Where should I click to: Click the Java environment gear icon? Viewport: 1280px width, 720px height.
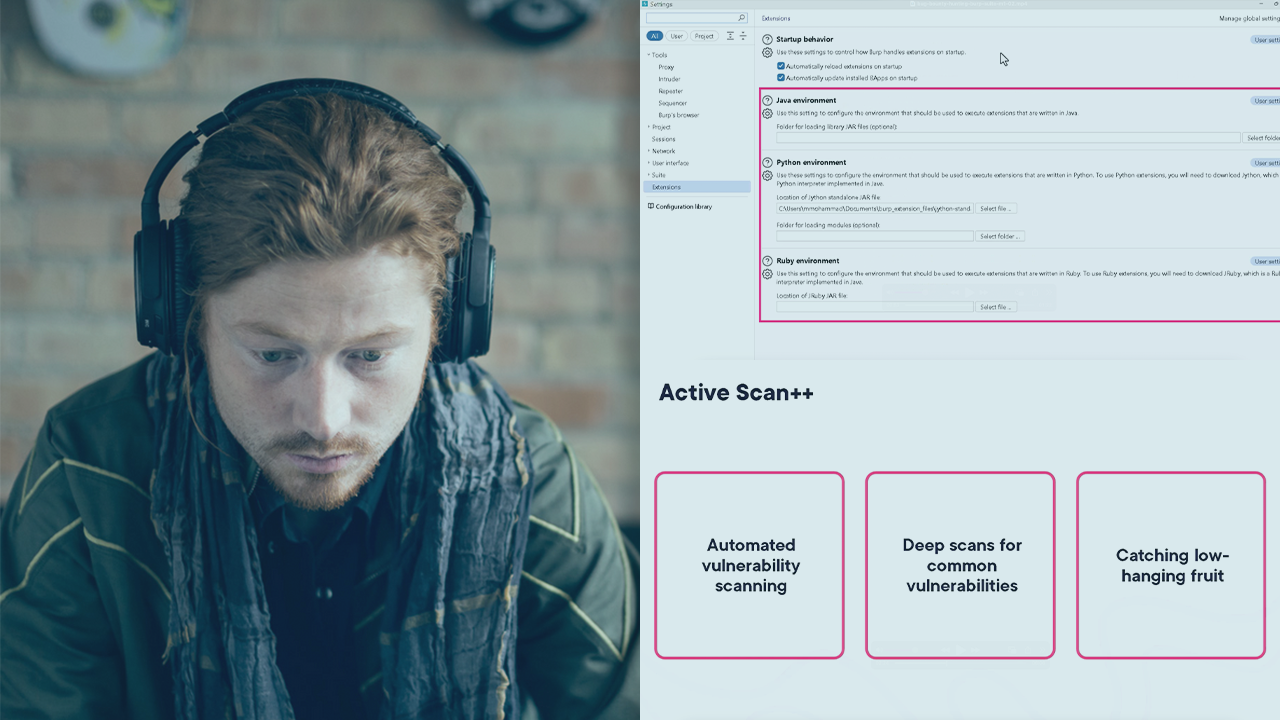coord(767,113)
